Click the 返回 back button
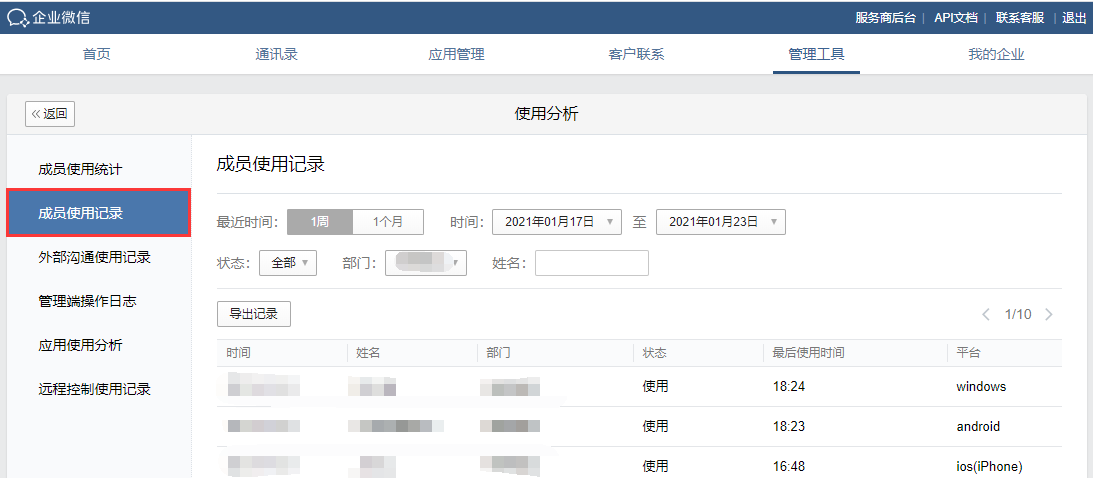Viewport: 1093px width, 478px height. (x=50, y=114)
